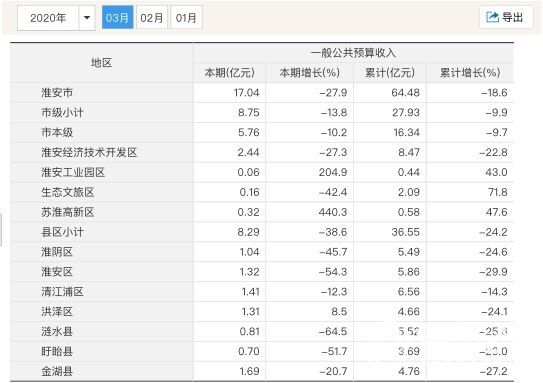Click the 36.55 cumulative value
The height and width of the screenshot is (383, 543).
pos(406,232)
